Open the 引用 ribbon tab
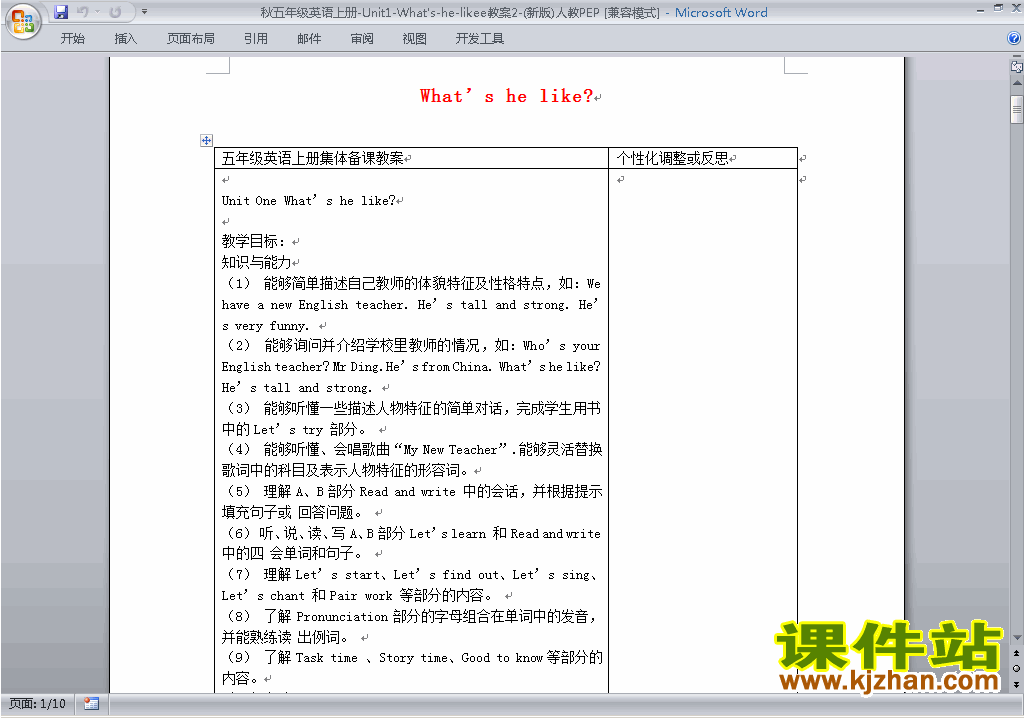Viewport: 1024px width, 718px height. coord(256,39)
